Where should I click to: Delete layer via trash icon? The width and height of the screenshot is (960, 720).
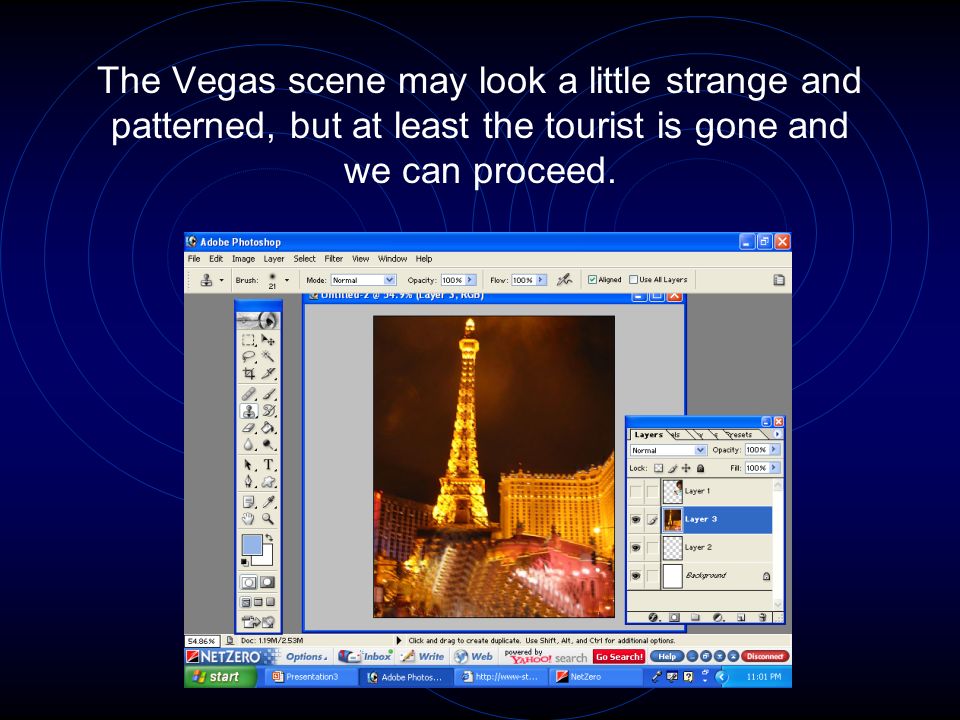(762, 617)
